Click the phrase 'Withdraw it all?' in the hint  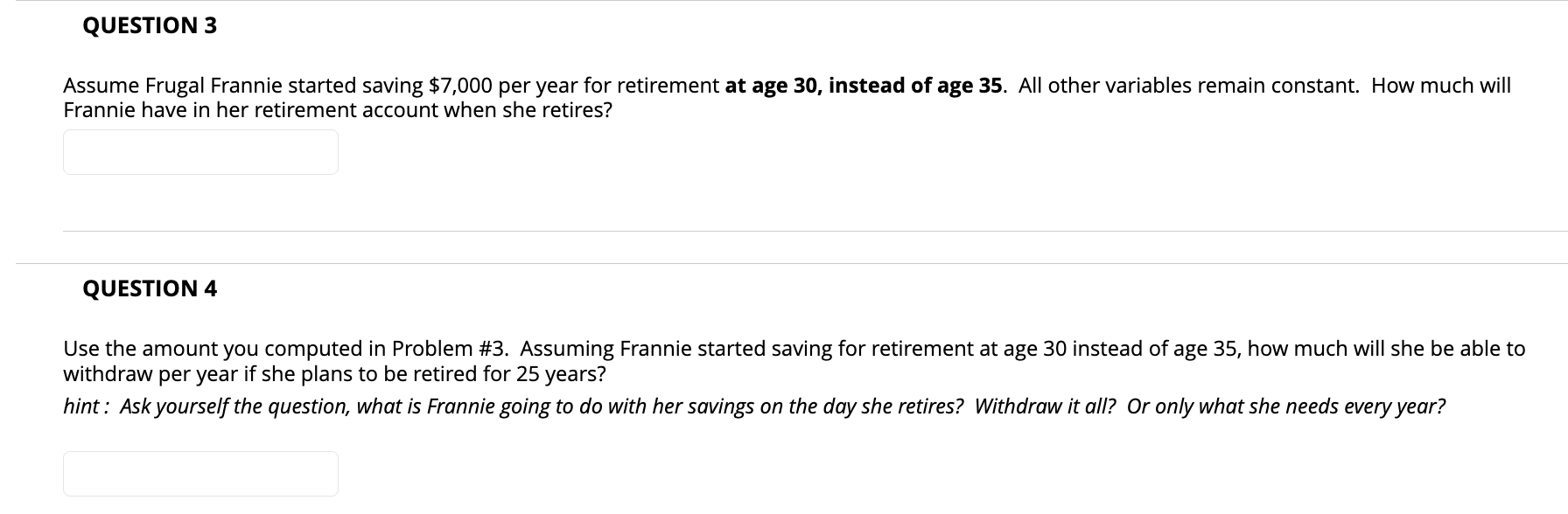(1045, 406)
